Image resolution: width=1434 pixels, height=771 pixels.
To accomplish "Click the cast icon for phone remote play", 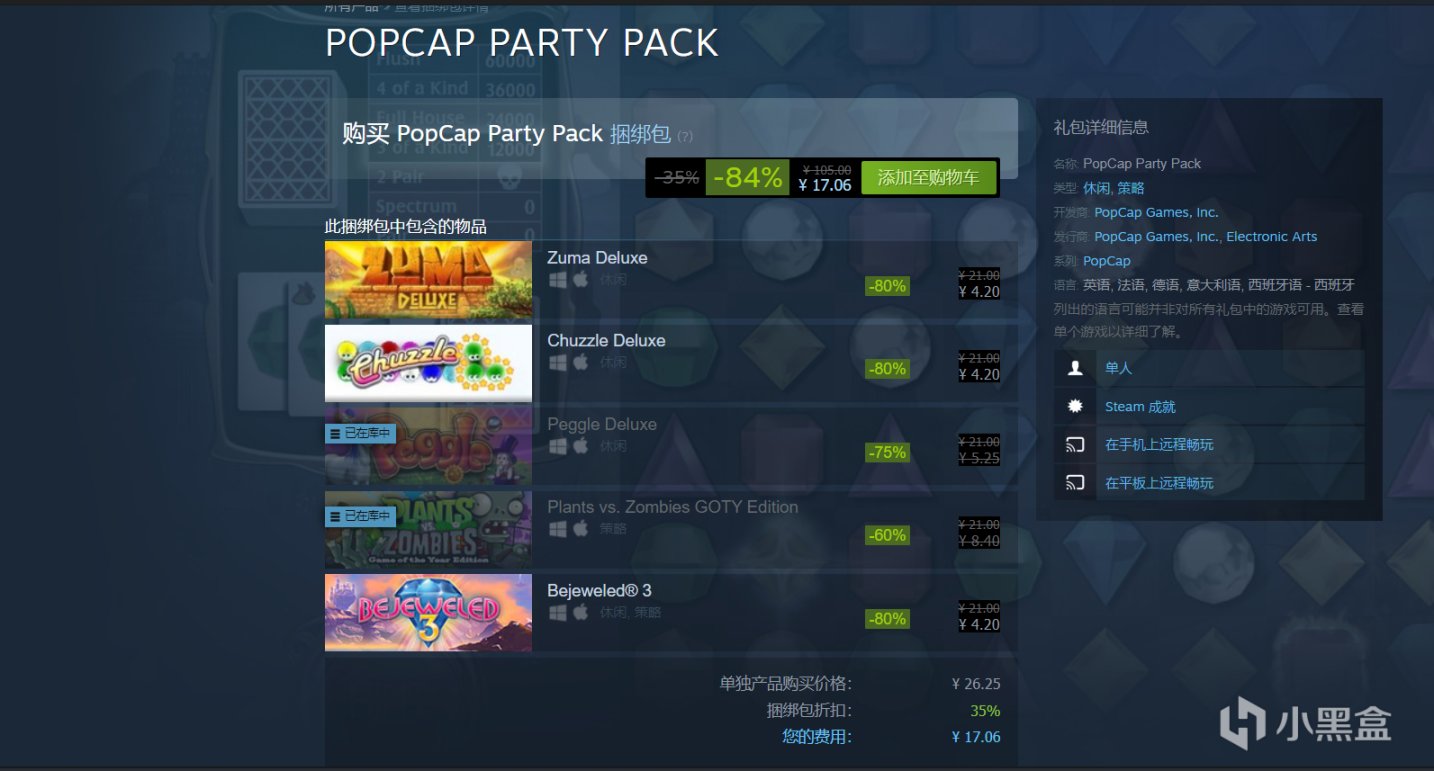I will click(1075, 445).
